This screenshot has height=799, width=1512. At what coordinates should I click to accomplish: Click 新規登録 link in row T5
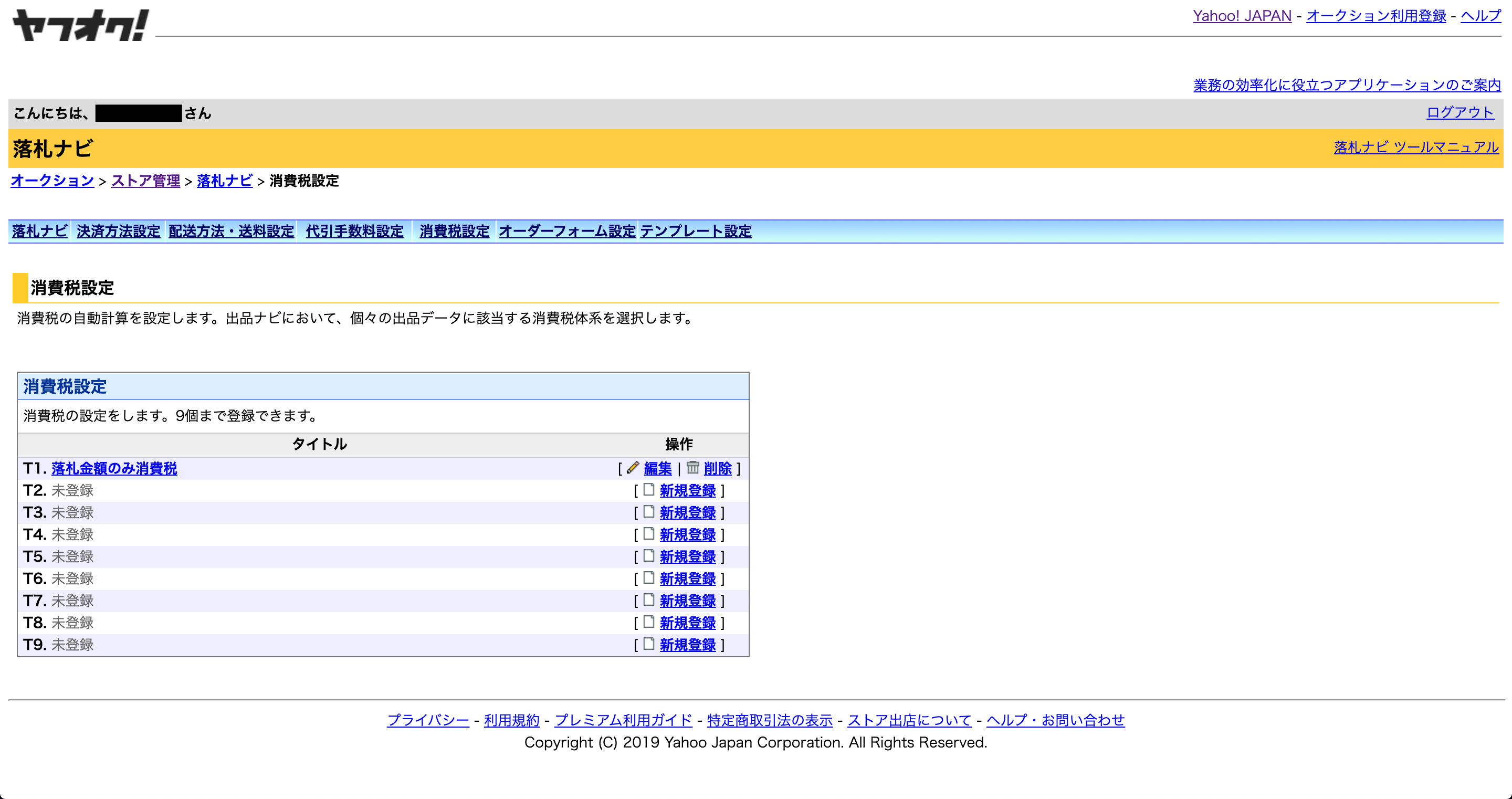[x=687, y=556]
